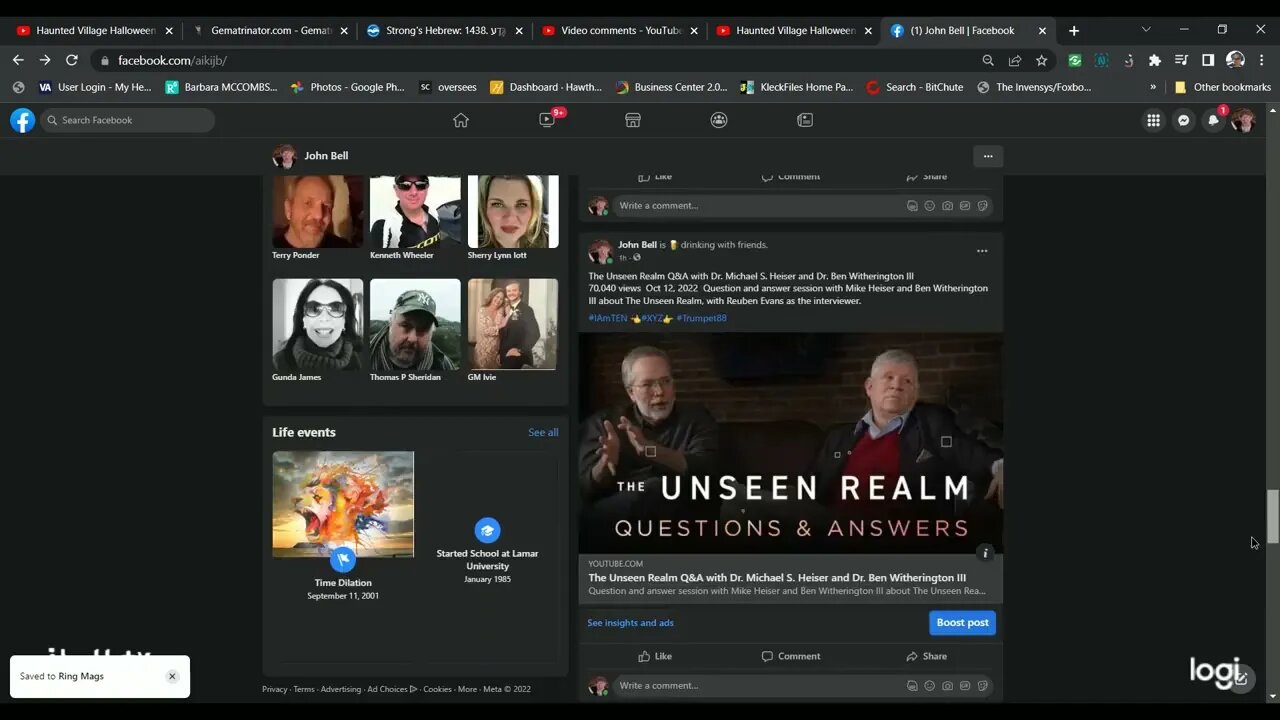The height and width of the screenshot is (720, 1280).
Task: Open notifications bell icon
Action: 1213,120
